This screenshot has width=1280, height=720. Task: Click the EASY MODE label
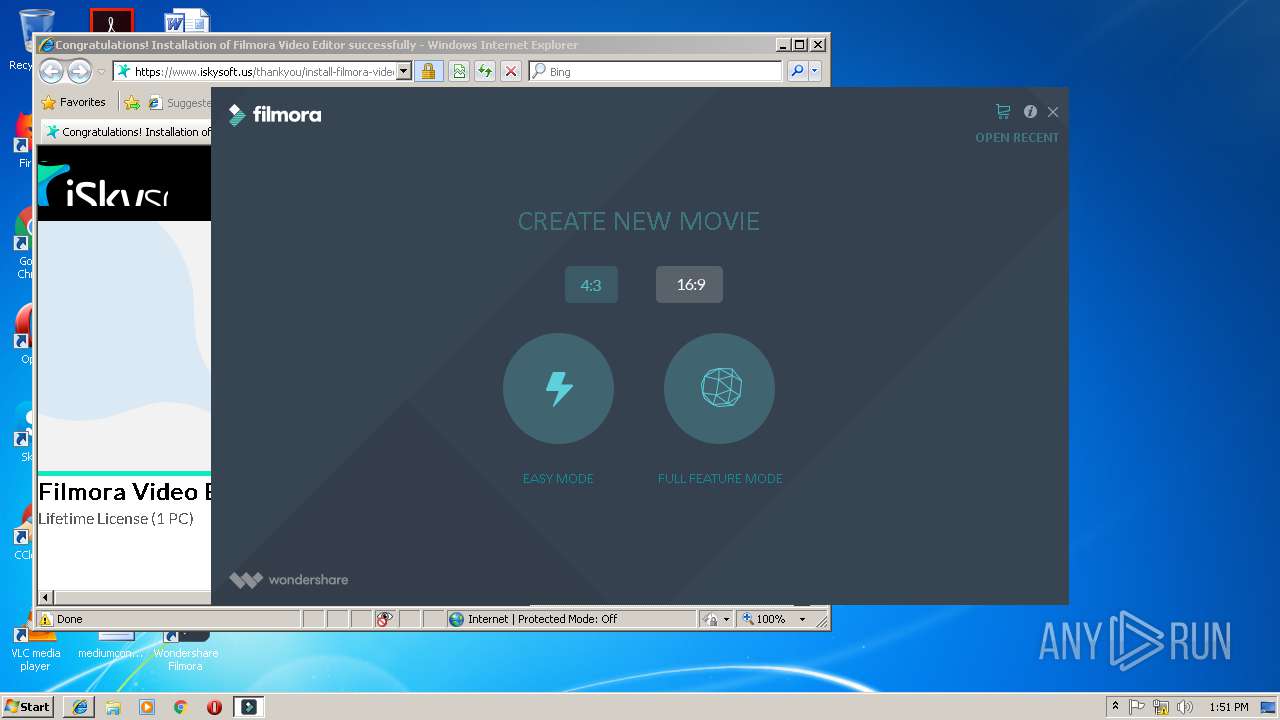[558, 479]
